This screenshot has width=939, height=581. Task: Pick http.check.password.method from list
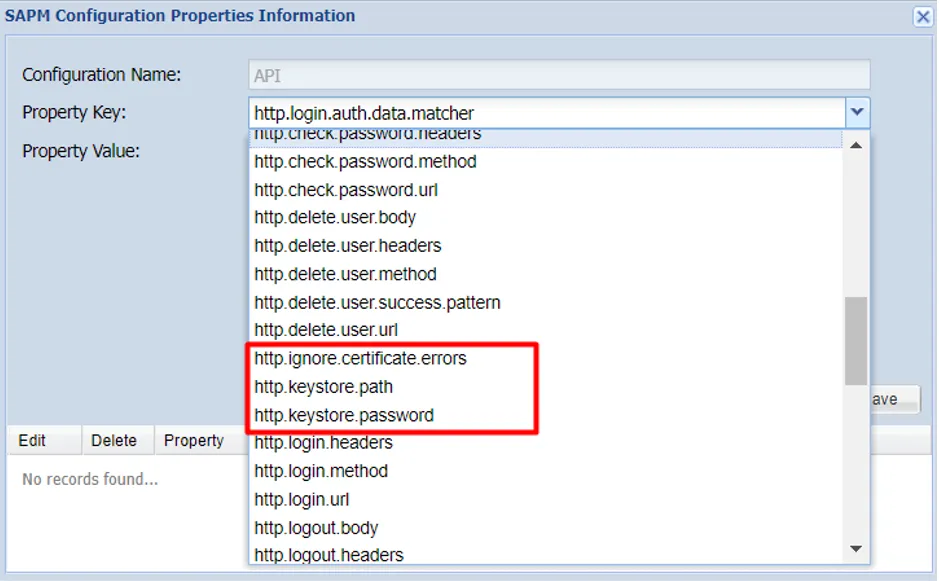tap(546, 162)
